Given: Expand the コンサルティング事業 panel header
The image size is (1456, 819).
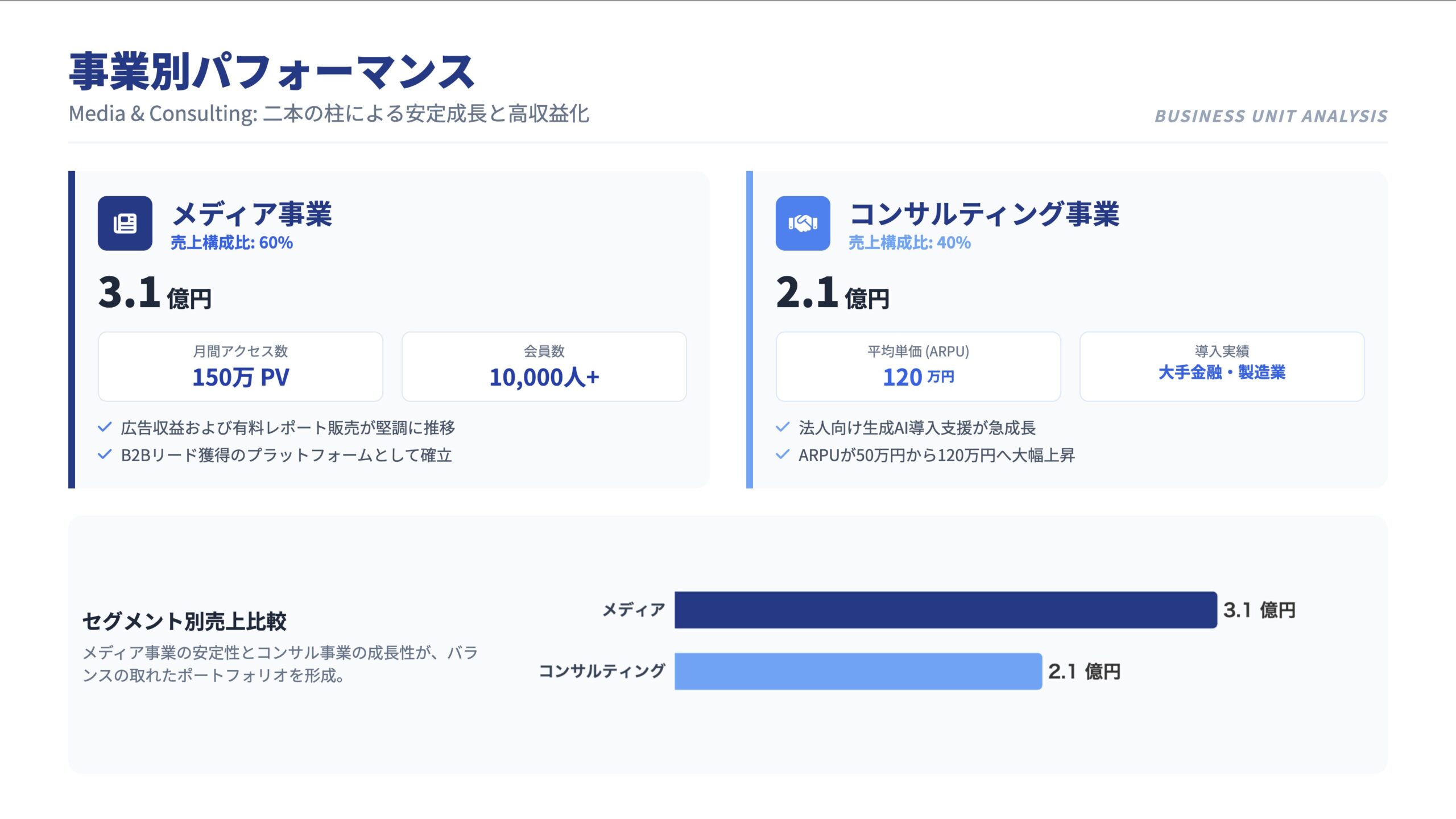Looking at the screenshot, I should (986, 216).
